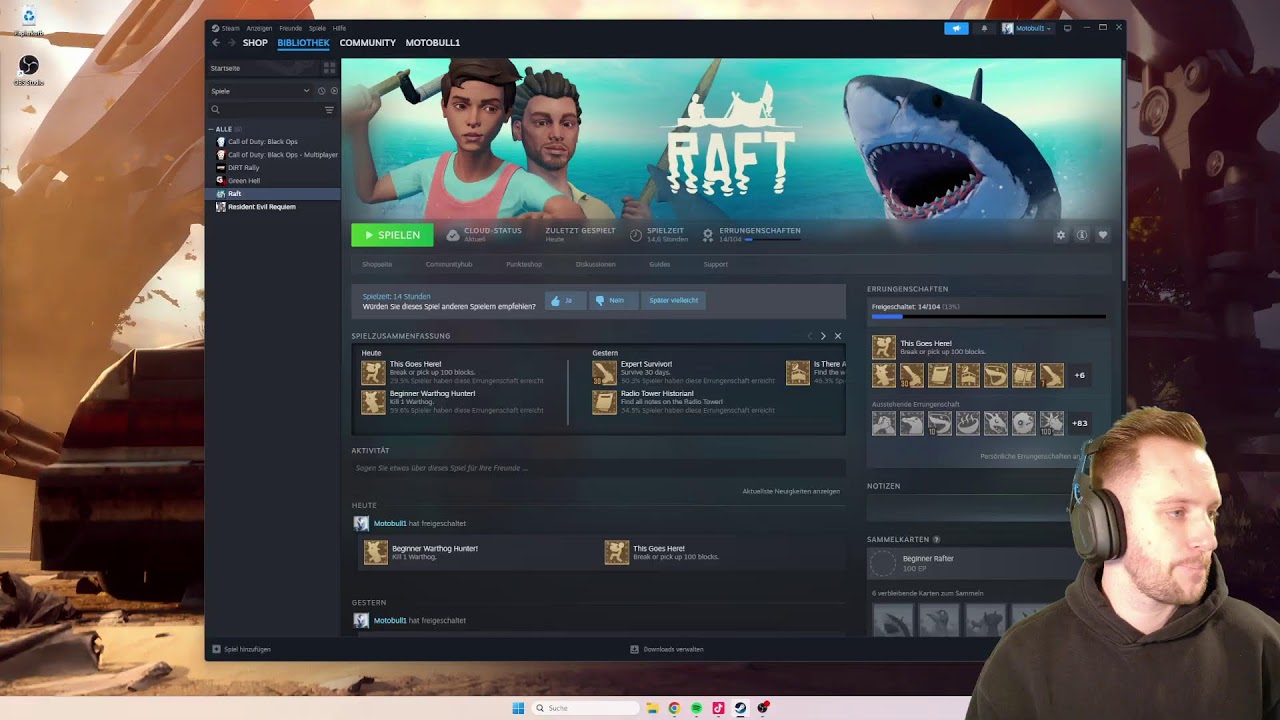The width and height of the screenshot is (1280, 720).
Task: Open the Anzeigen menu
Action: click(x=259, y=28)
